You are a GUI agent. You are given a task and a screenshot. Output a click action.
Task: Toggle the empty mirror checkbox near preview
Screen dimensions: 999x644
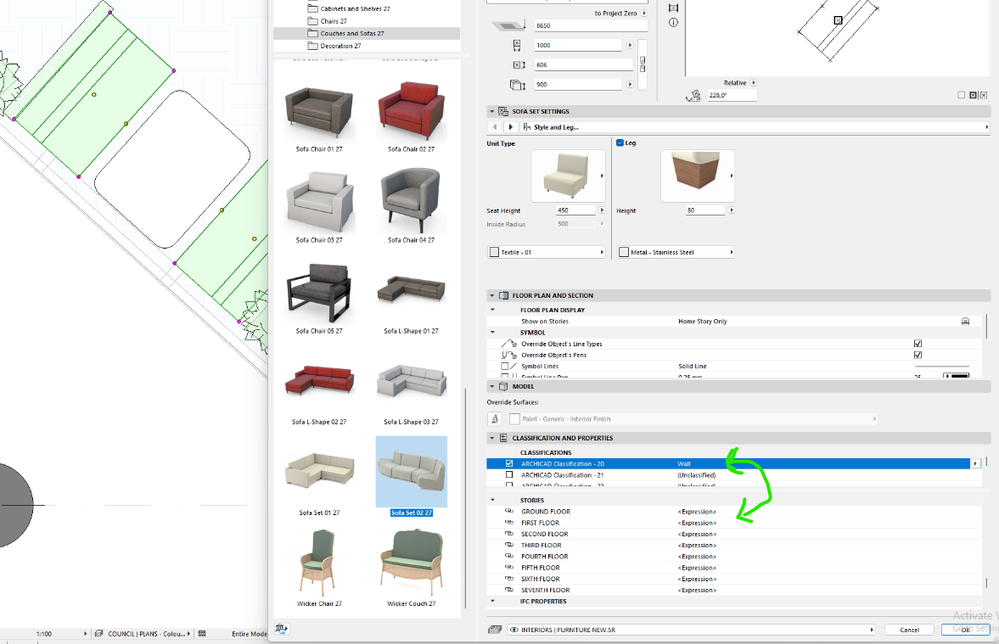[961, 95]
